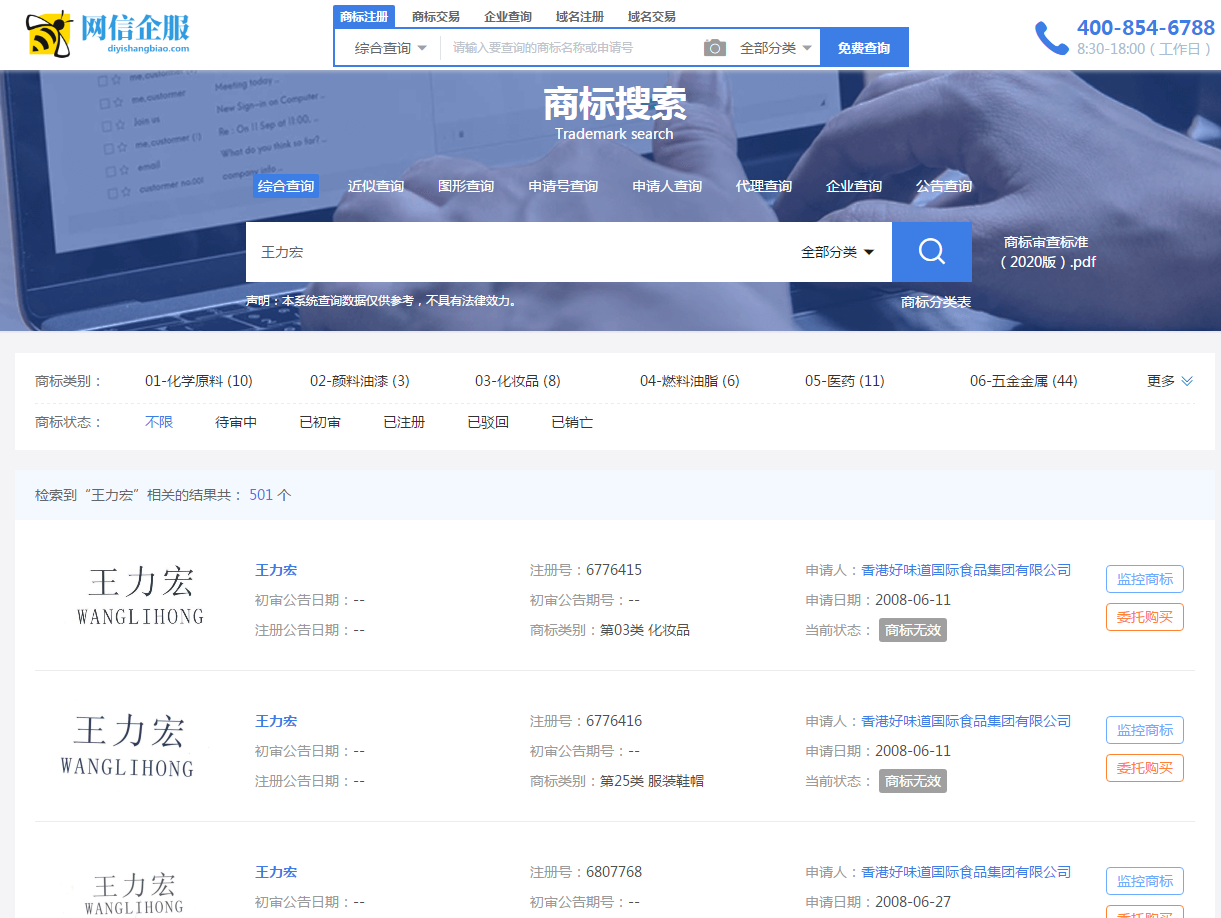
Task: Switch to 近似查询 search mode
Action: (x=376, y=186)
